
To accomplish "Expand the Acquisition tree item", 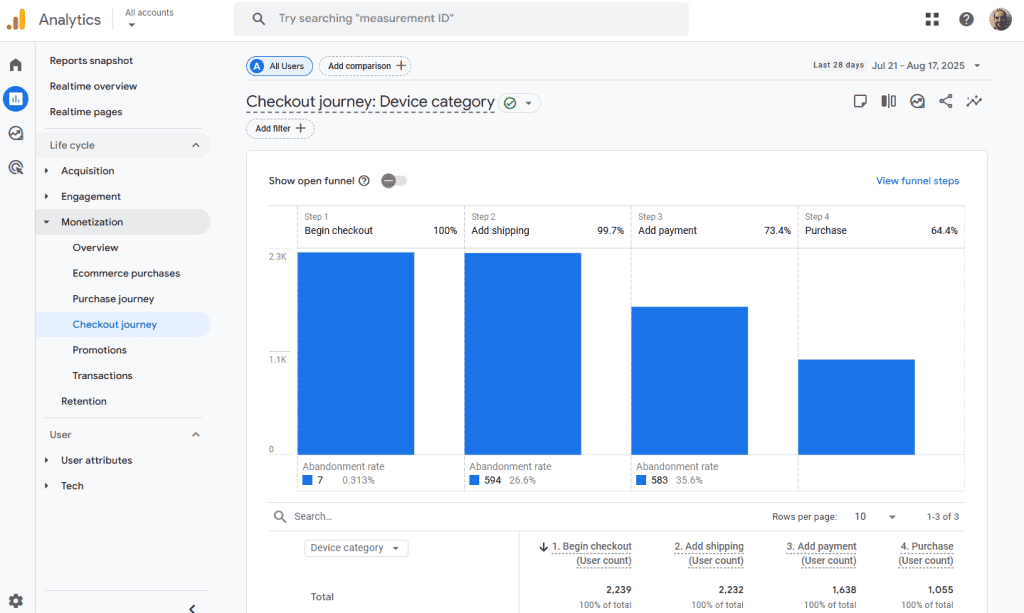I will coord(46,171).
